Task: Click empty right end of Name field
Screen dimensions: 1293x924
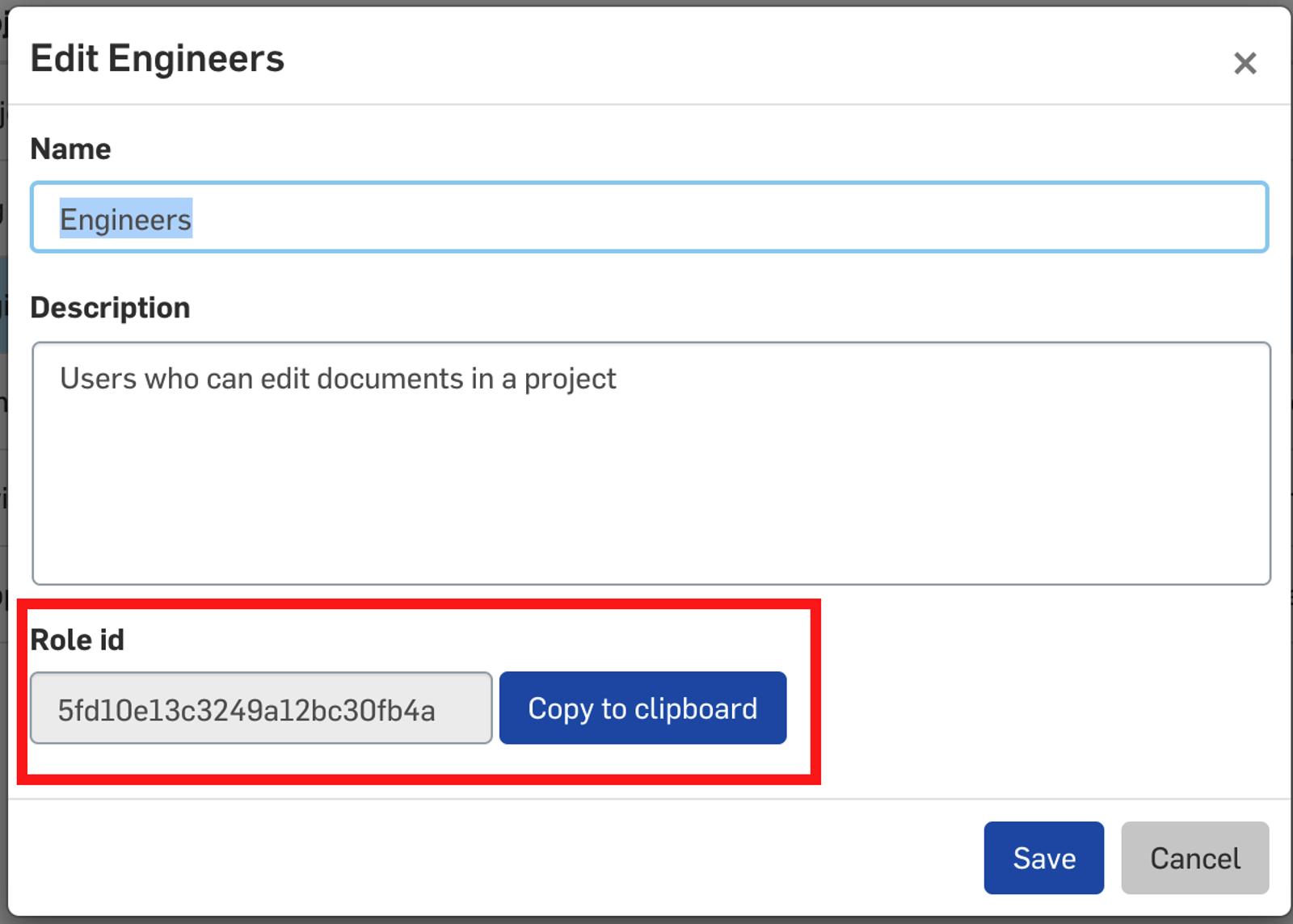Action: pyautogui.click(x=1131, y=218)
